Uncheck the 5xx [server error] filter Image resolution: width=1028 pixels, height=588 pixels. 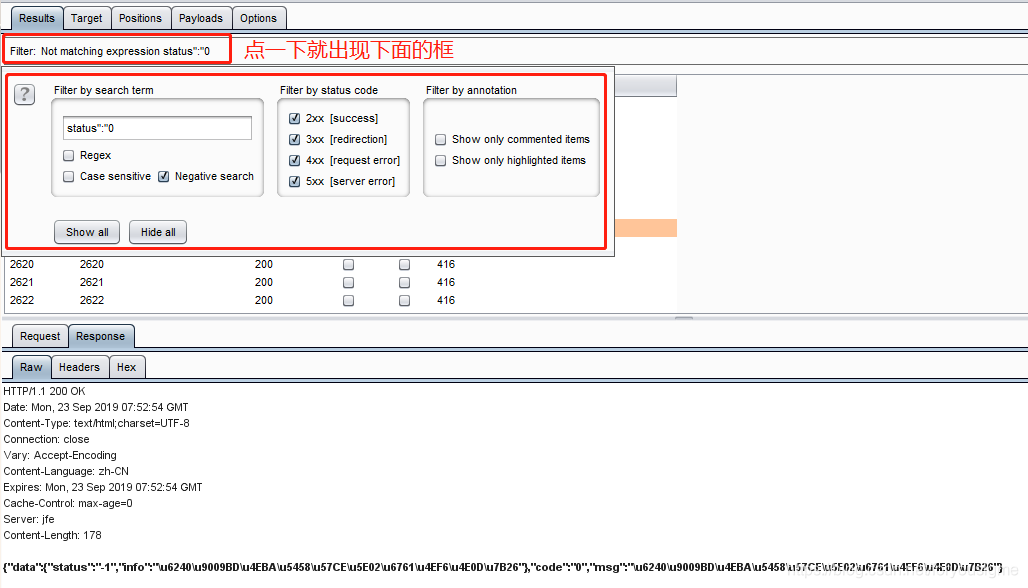pyautogui.click(x=294, y=182)
